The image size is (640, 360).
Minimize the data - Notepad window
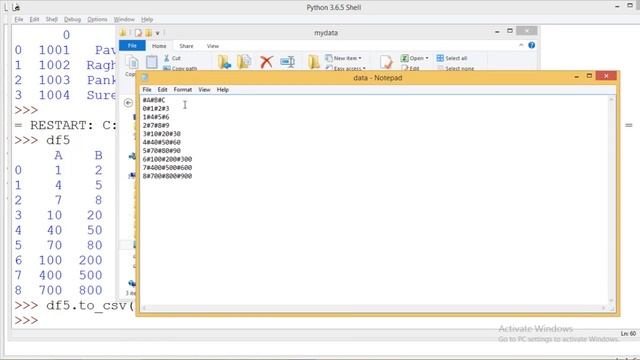(576, 77)
